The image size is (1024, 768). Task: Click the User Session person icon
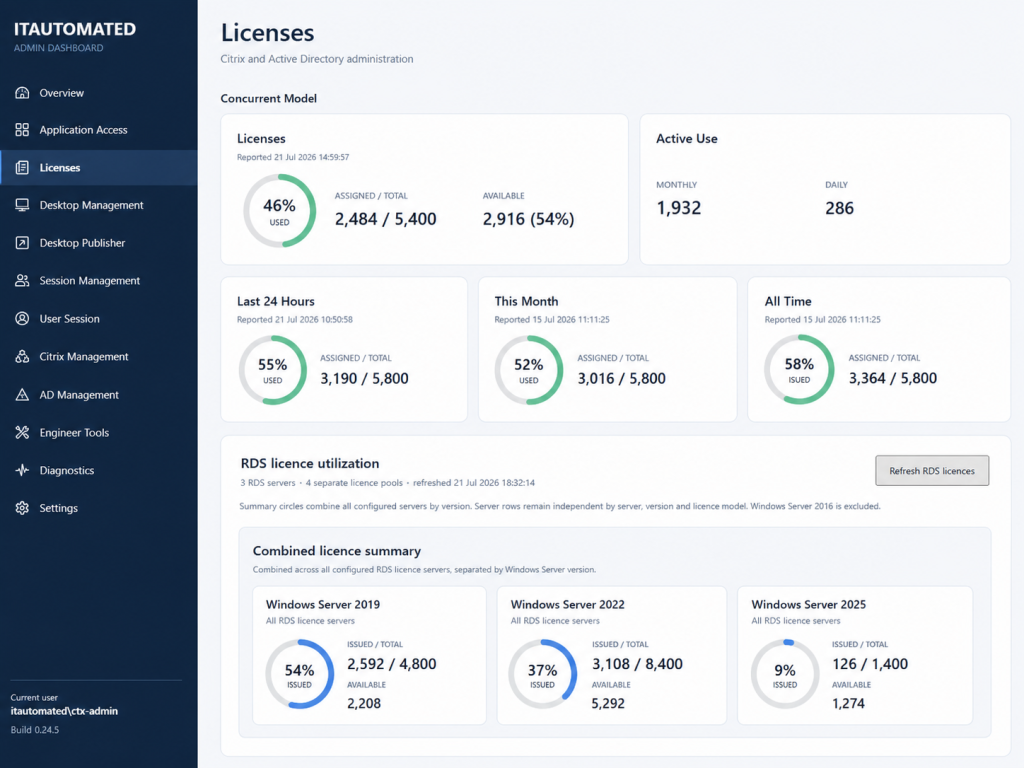[x=22, y=319]
